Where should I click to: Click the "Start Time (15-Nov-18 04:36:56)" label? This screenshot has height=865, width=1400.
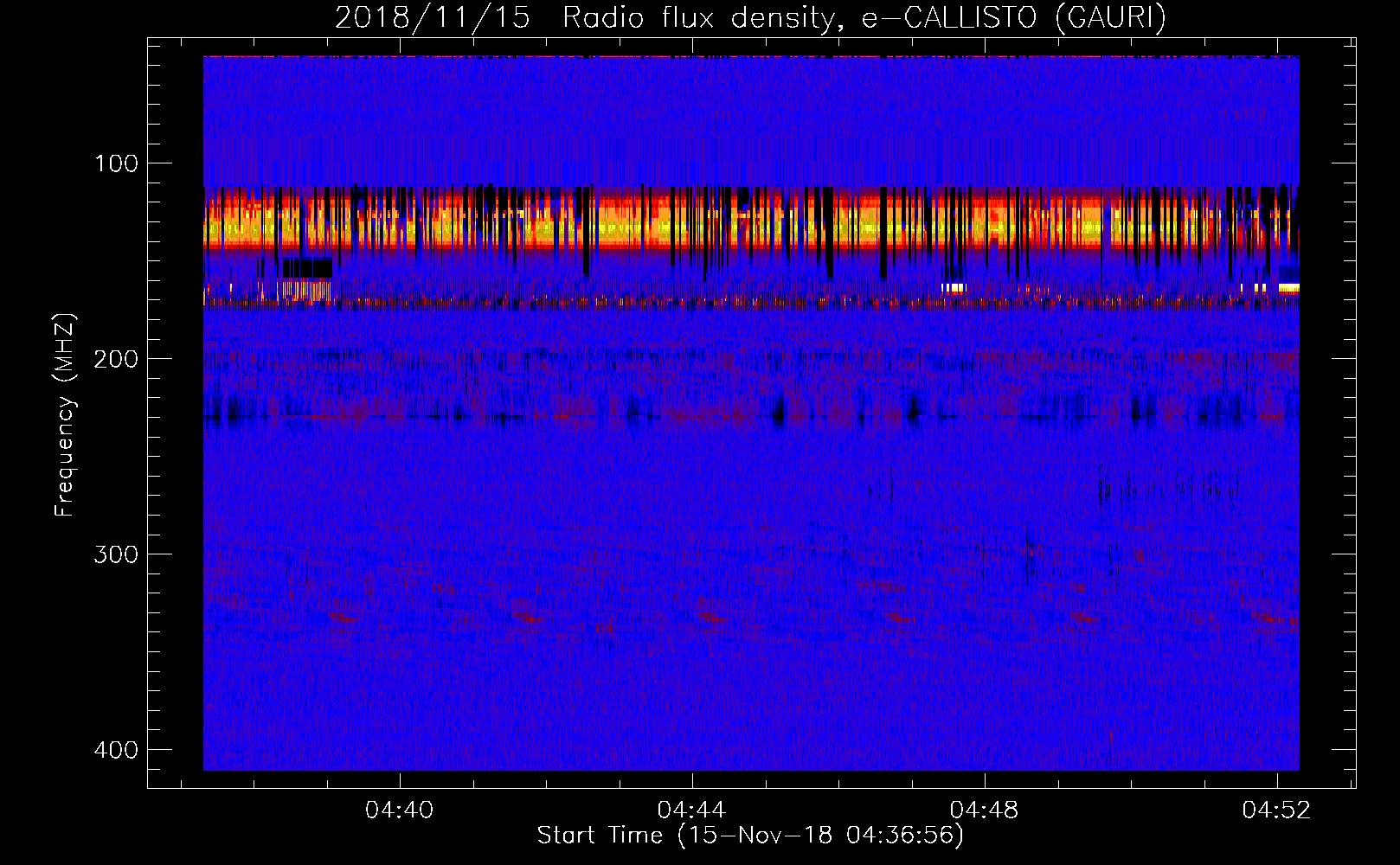click(x=750, y=836)
